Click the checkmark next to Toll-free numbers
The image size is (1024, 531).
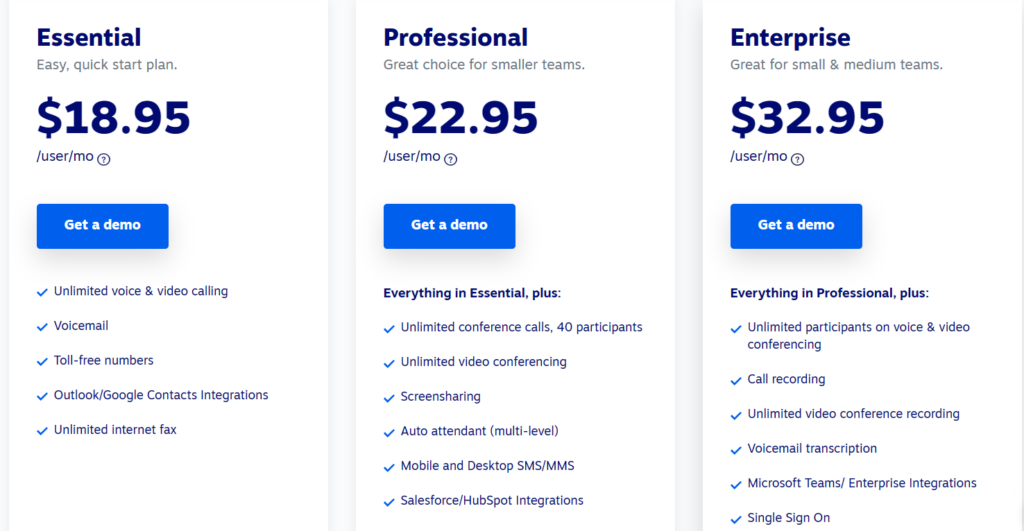click(42, 361)
